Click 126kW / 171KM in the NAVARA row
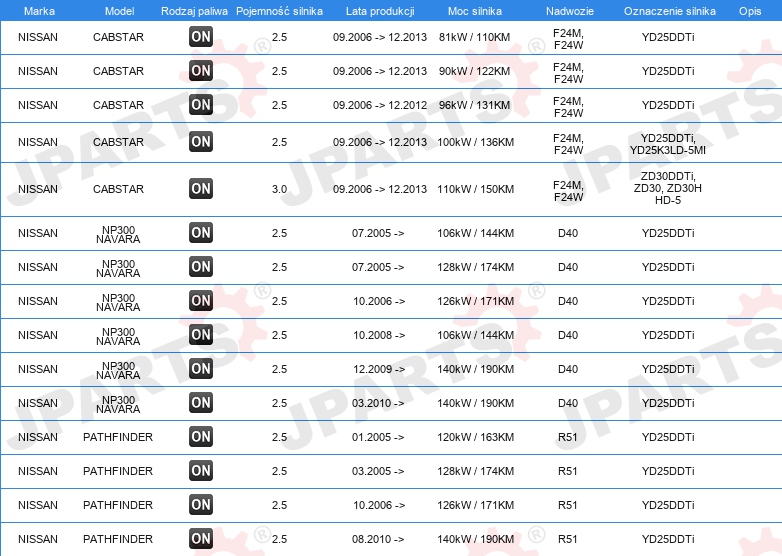 pyautogui.click(x=475, y=301)
